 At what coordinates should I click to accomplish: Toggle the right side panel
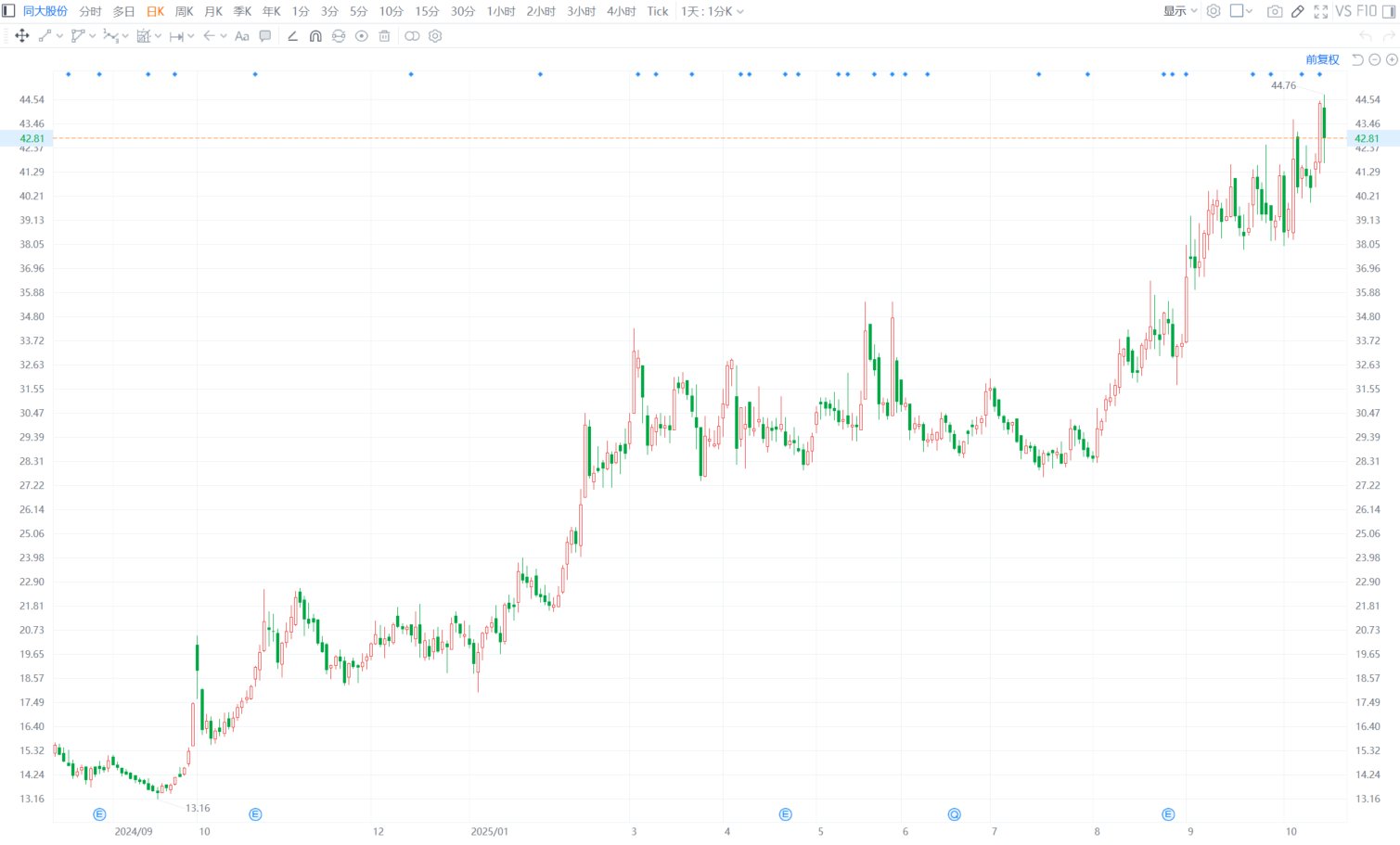(1389, 11)
